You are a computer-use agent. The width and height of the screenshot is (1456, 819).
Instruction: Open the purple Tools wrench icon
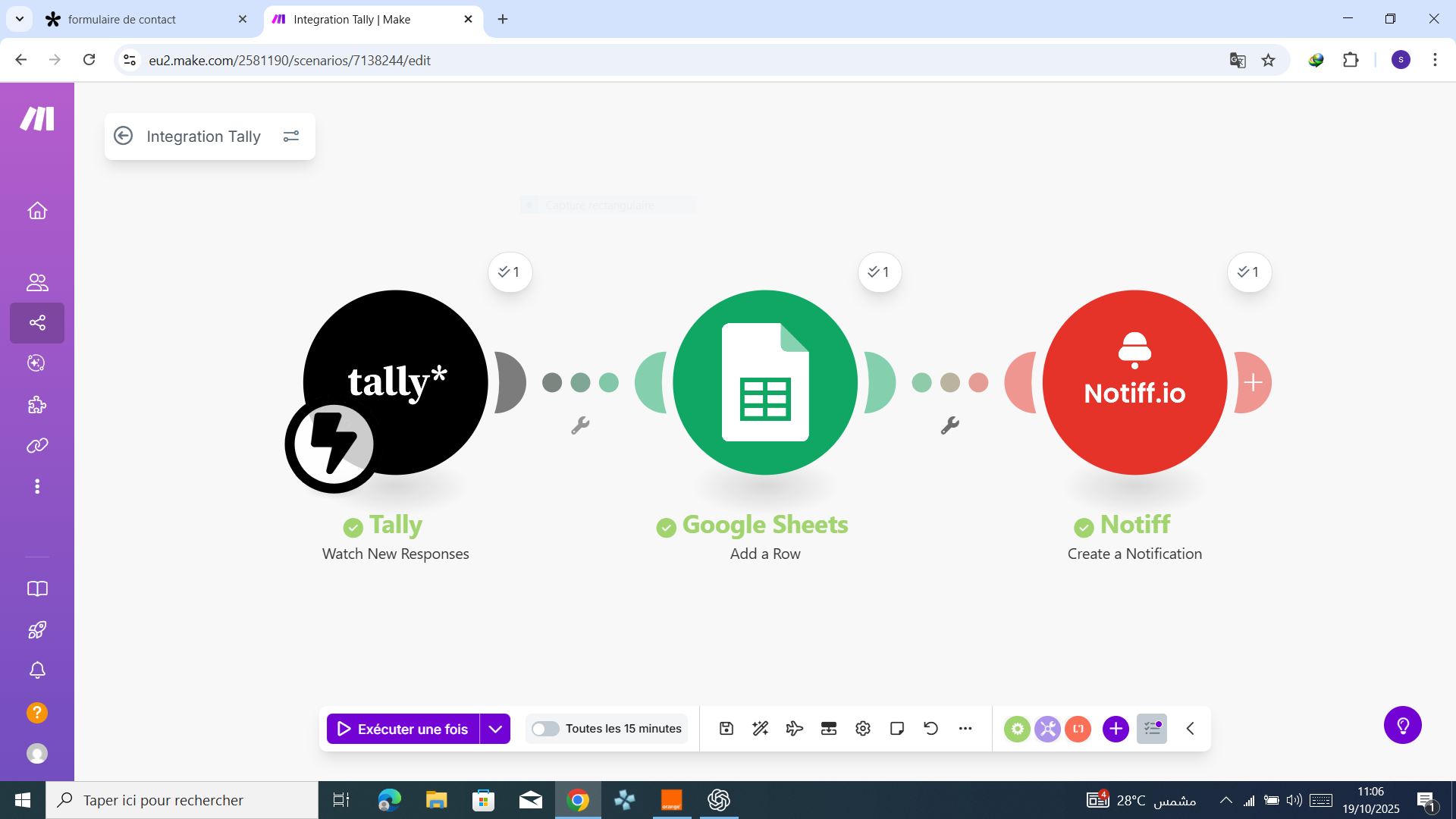[x=1047, y=729]
